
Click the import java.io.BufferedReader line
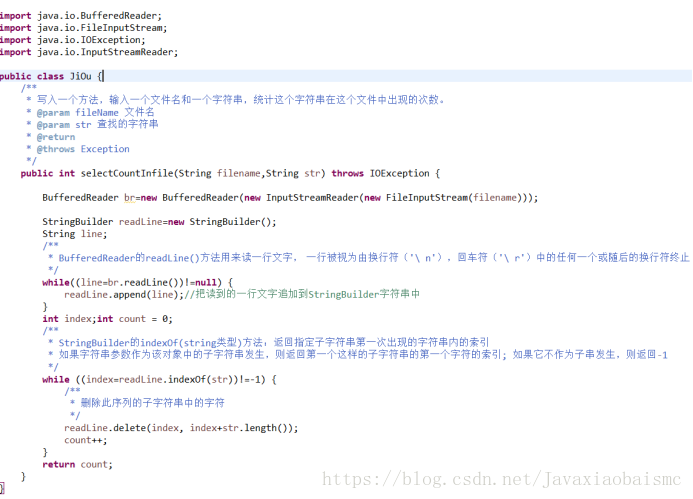click(81, 16)
